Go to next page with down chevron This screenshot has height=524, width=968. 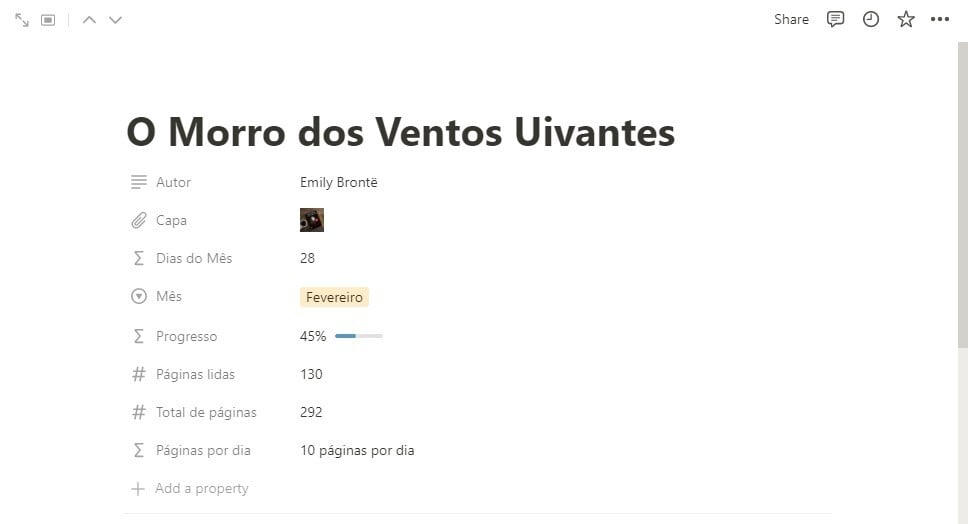(x=115, y=20)
